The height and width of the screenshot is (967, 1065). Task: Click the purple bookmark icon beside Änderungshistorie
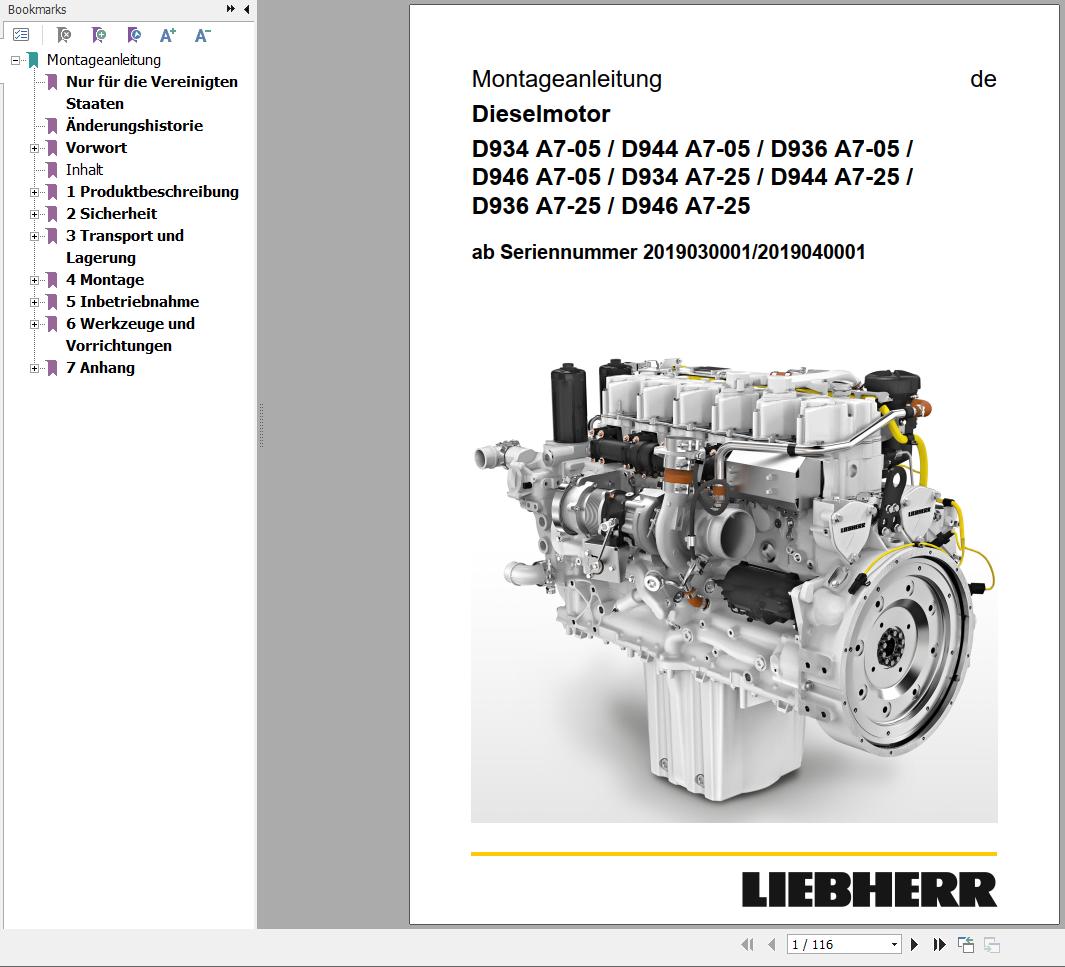point(52,126)
